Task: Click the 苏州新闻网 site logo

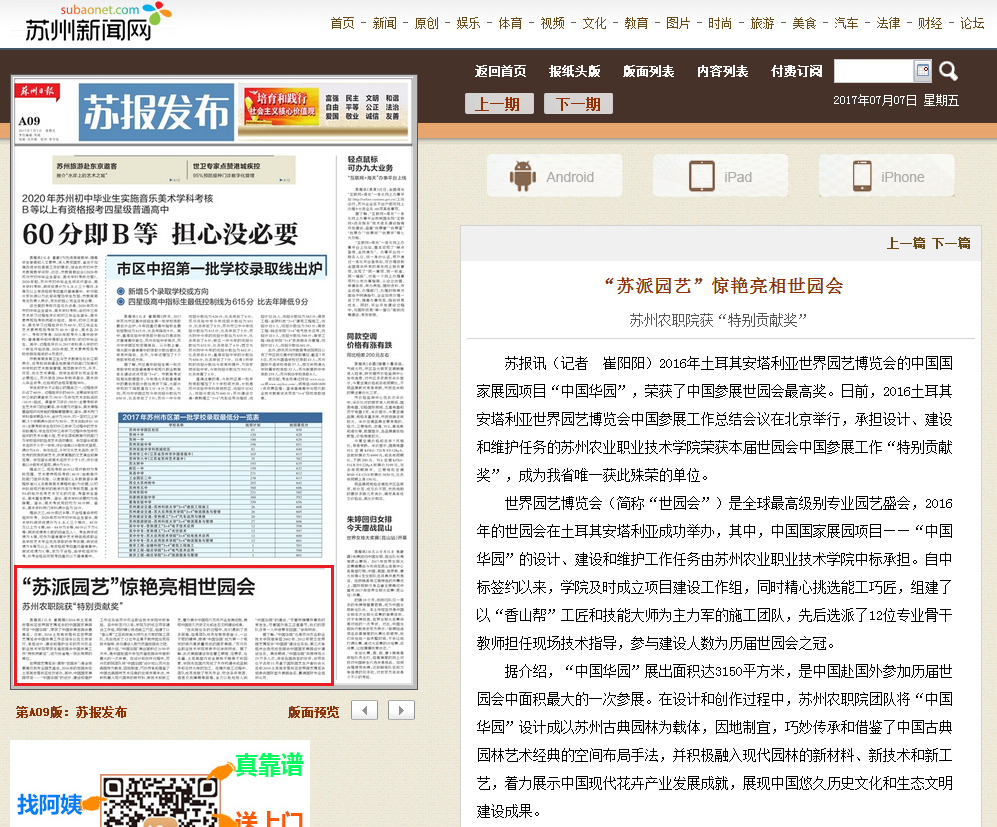Action: tap(97, 22)
